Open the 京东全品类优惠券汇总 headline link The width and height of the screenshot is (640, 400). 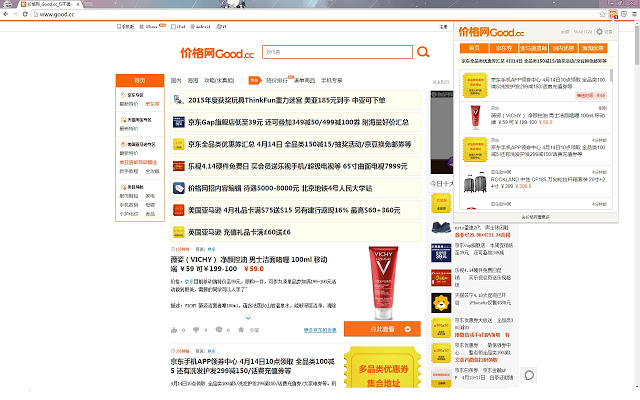pos(300,144)
